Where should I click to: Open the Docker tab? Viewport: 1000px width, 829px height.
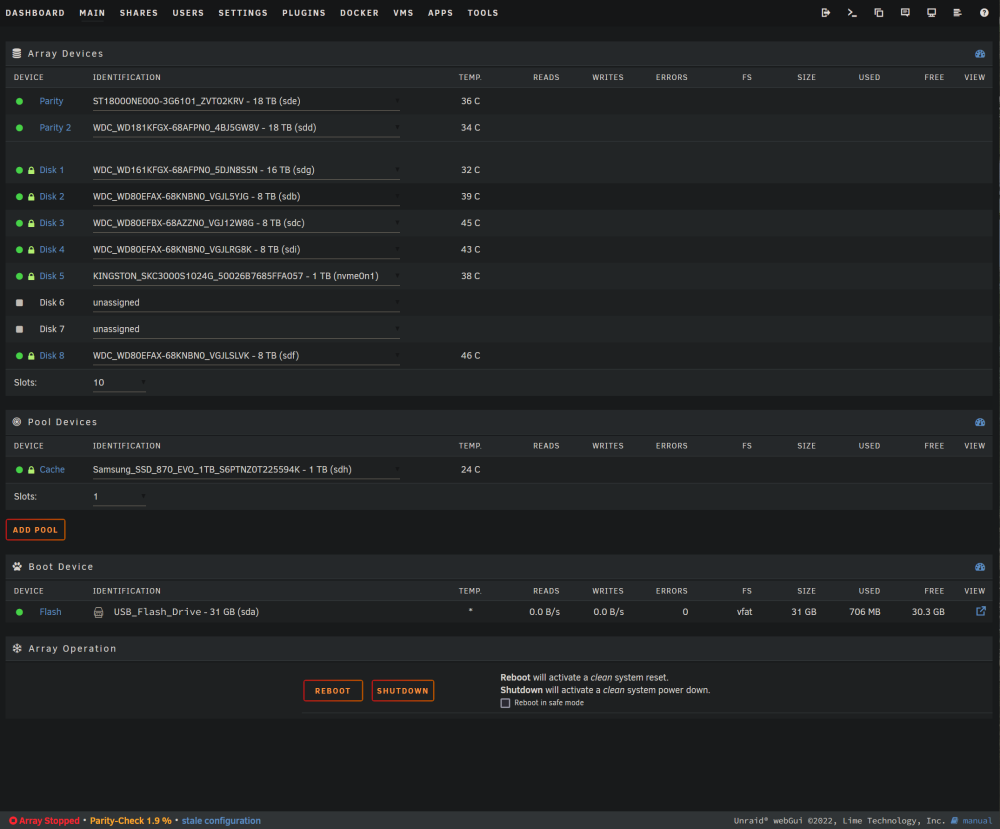(359, 13)
